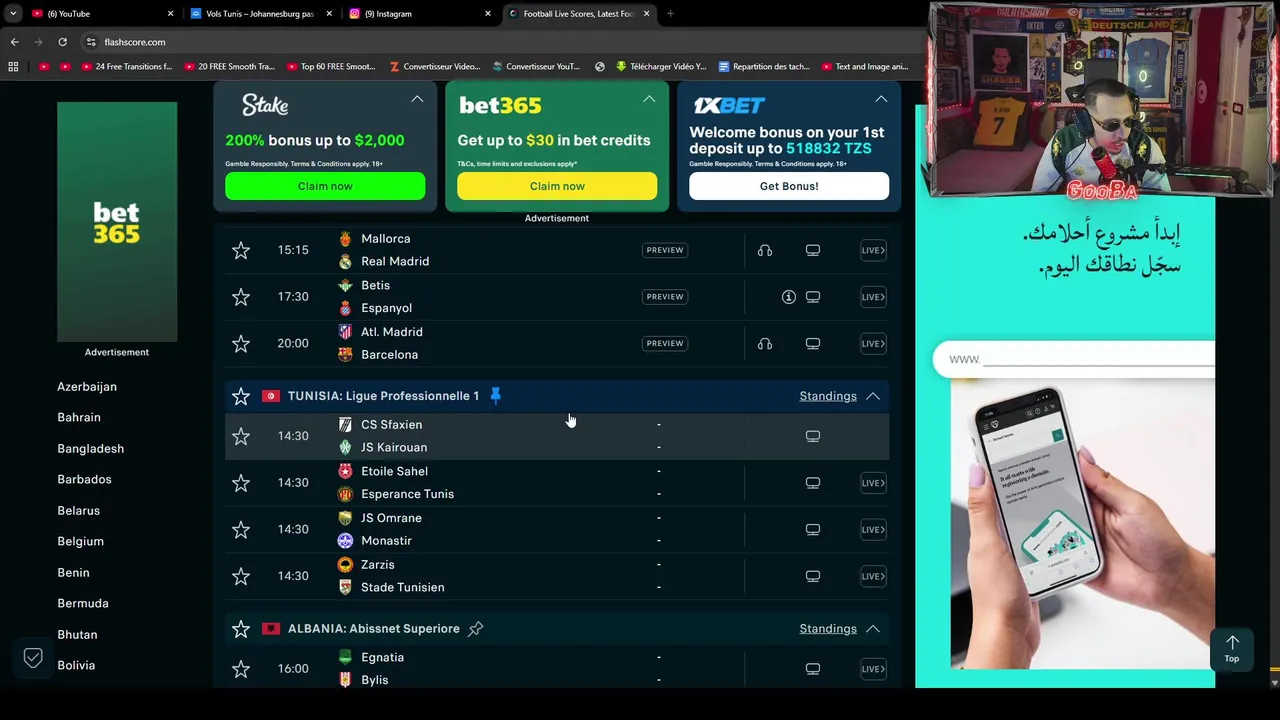The width and height of the screenshot is (1280, 720).
Task: Open audio commentary for Mallorca vs Real Madrid
Action: (765, 250)
